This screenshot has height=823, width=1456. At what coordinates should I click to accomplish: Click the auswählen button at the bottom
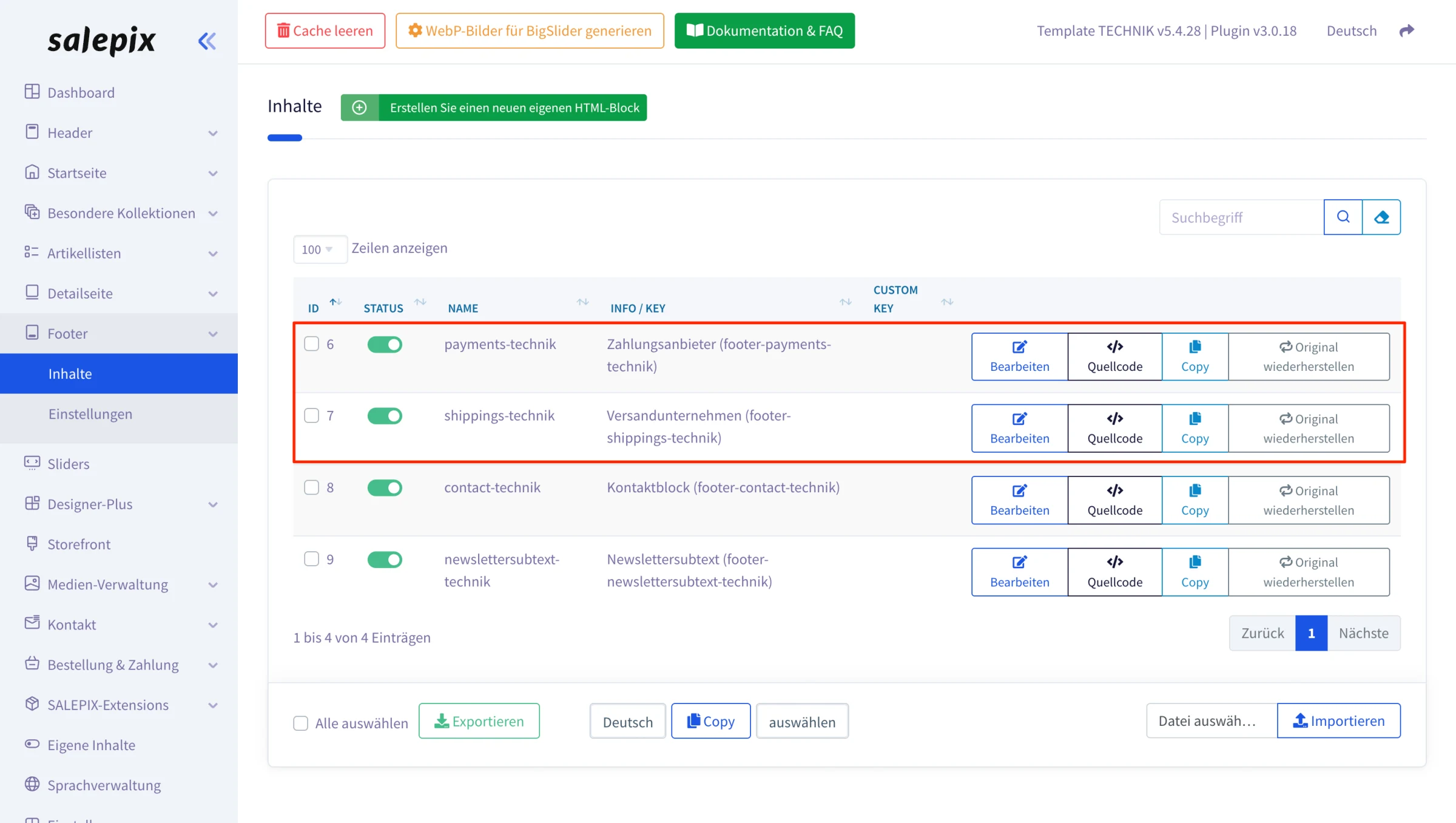[x=802, y=721]
